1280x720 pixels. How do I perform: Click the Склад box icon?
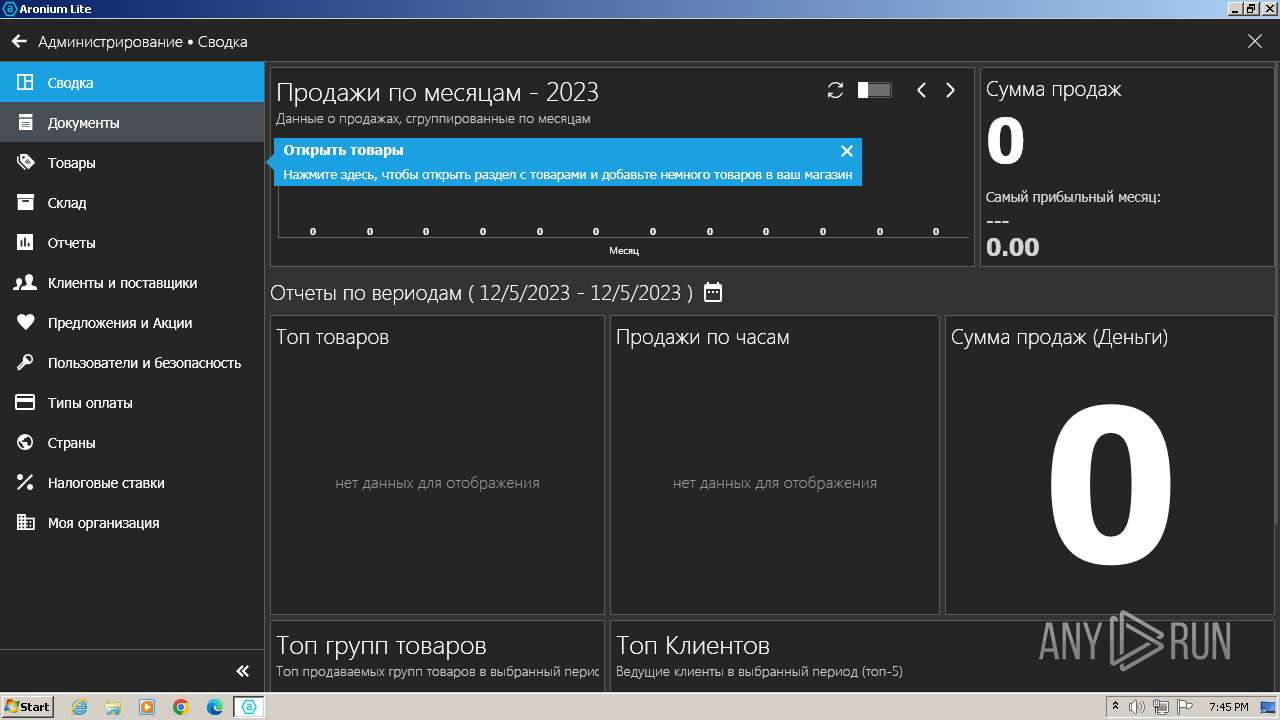[26, 203]
